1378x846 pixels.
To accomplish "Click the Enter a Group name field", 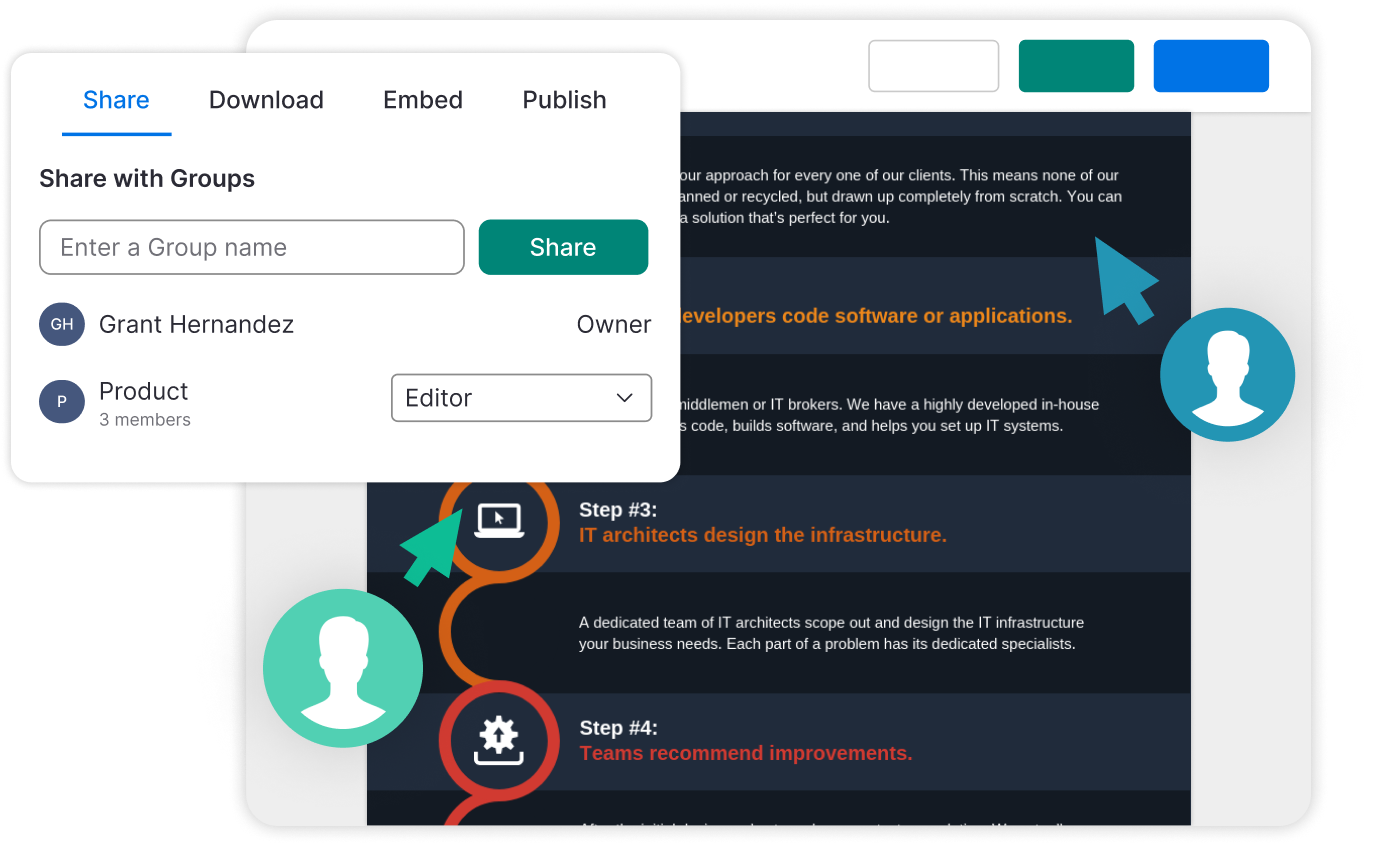I will (251, 247).
